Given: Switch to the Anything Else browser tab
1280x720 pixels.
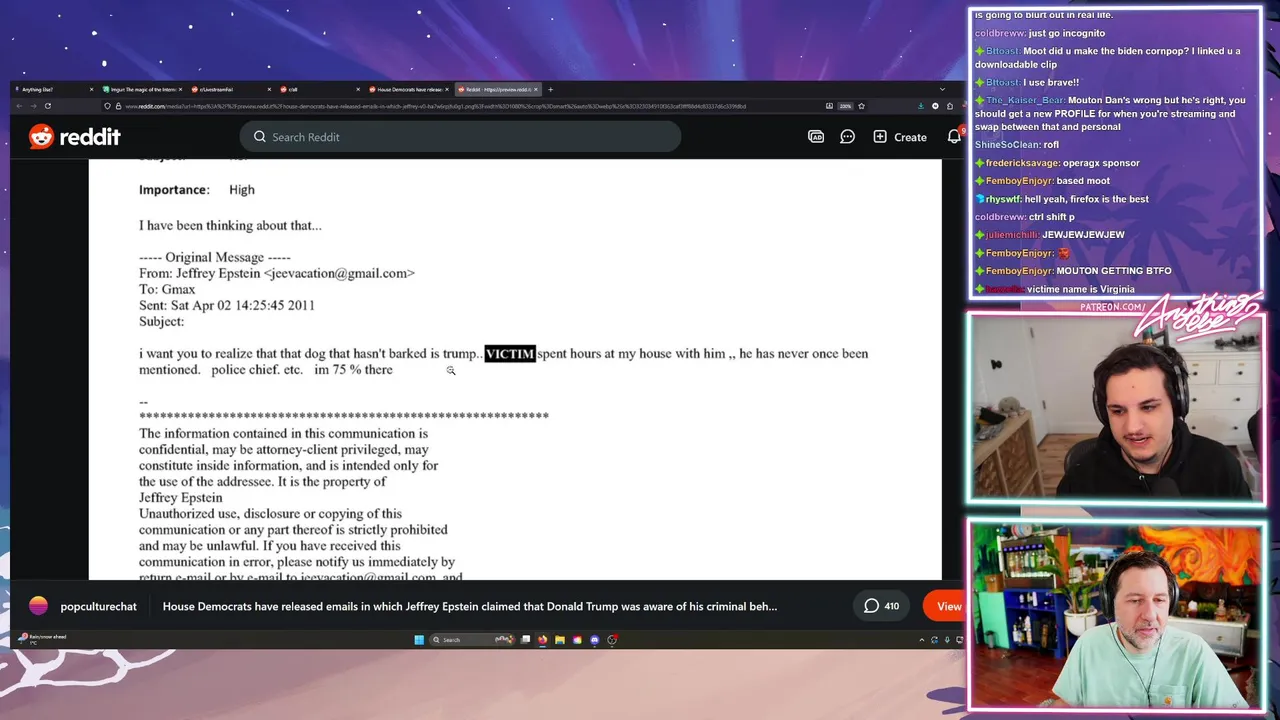Looking at the screenshot, I should pos(55,89).
